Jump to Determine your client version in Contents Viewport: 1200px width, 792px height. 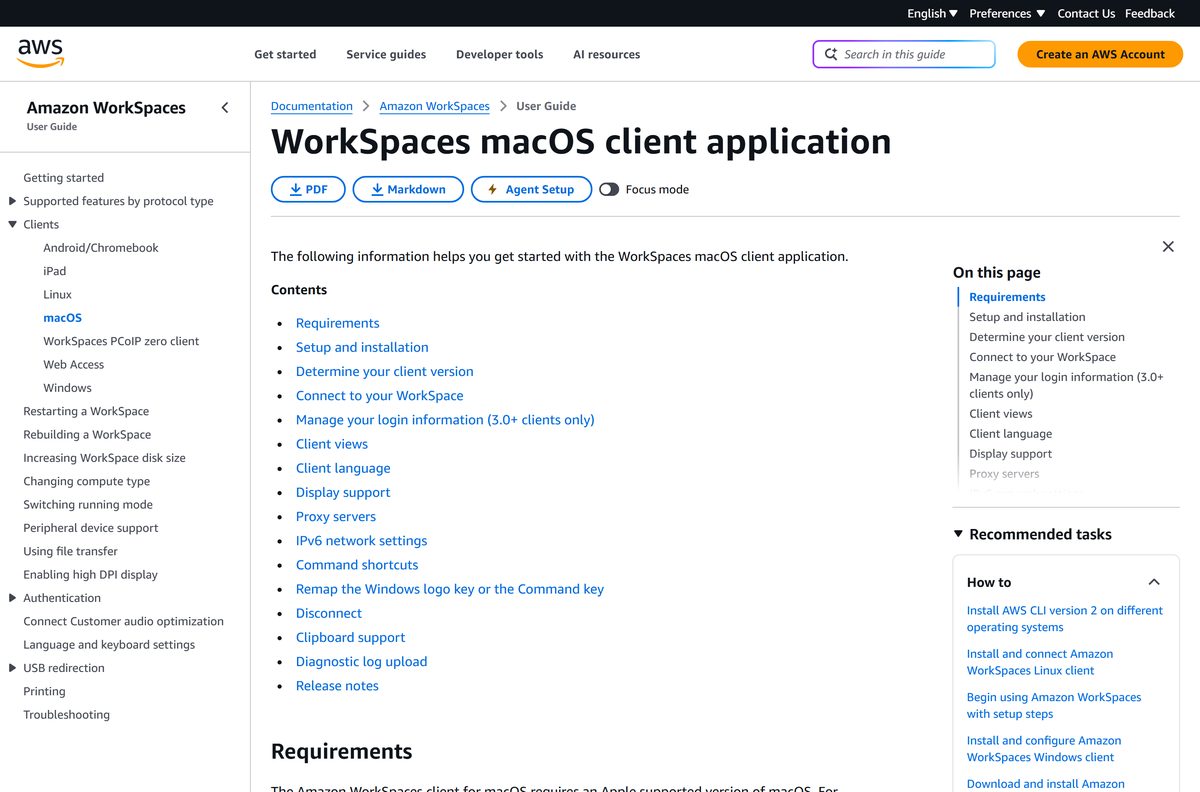coord(385,371)
